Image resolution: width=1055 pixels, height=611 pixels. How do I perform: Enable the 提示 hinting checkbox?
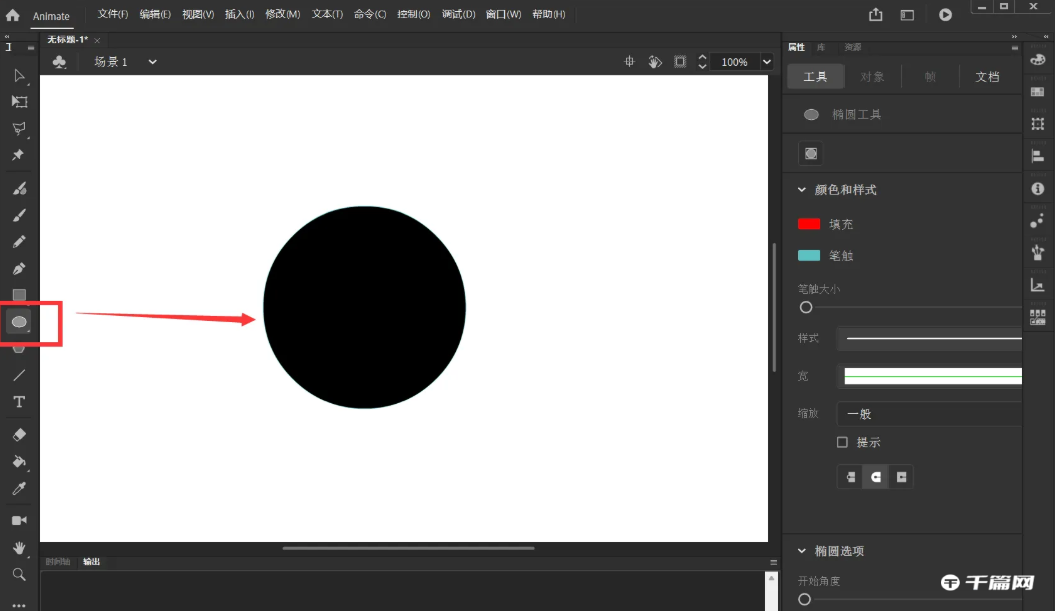tap(842, 442)
